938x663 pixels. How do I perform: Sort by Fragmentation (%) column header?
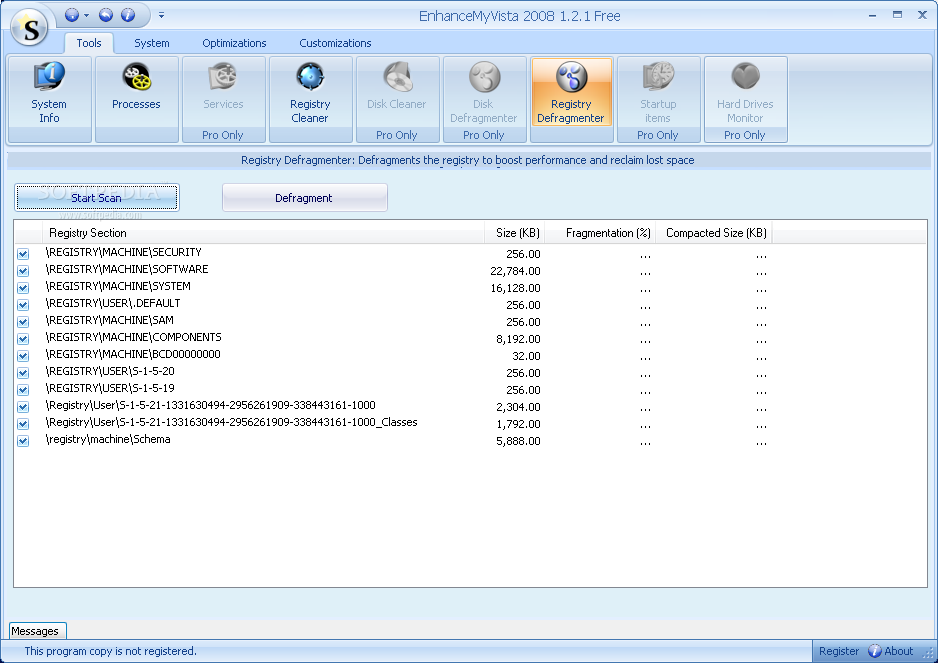[x=601, y=233]
